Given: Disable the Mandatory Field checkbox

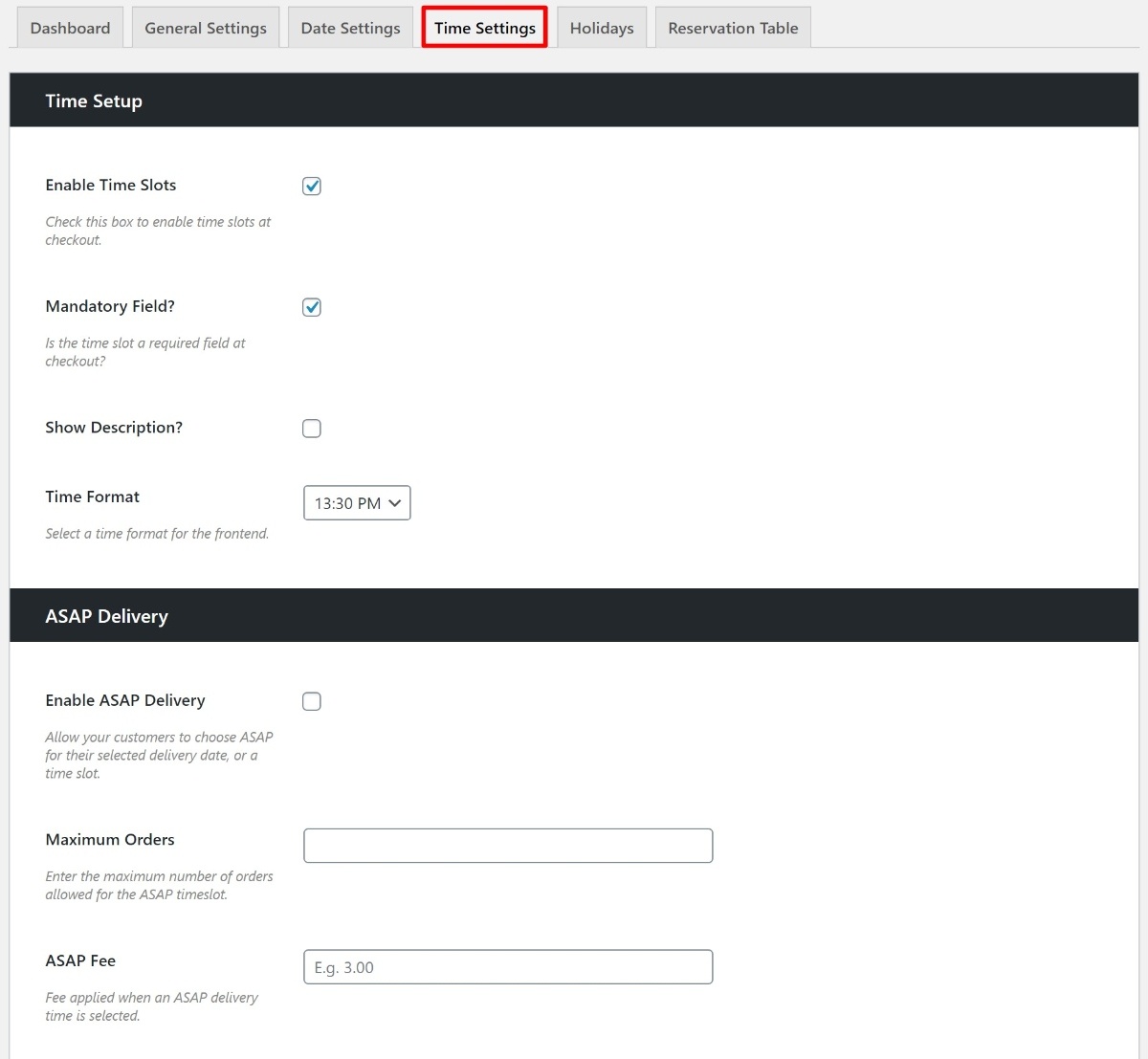Looking at the screenshot, I should [x=312, y=307].
